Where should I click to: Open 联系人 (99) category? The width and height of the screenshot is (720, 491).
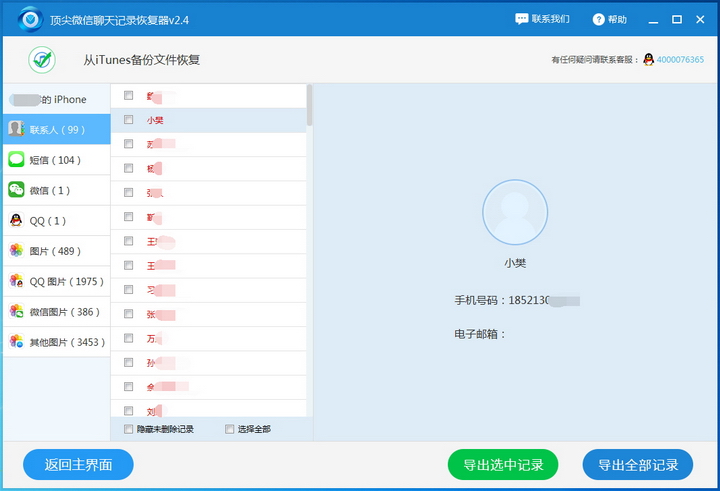pos(56,129)
